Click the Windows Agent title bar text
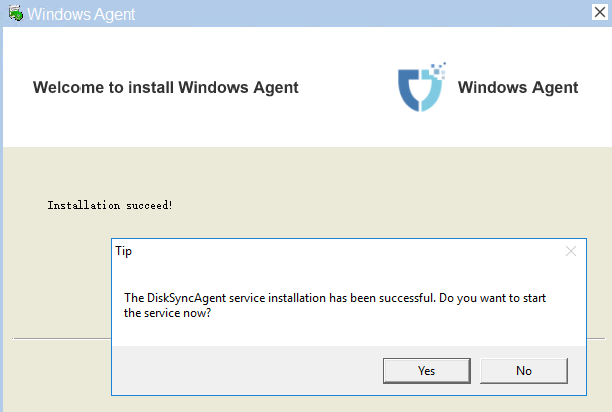 pos(81,14)
